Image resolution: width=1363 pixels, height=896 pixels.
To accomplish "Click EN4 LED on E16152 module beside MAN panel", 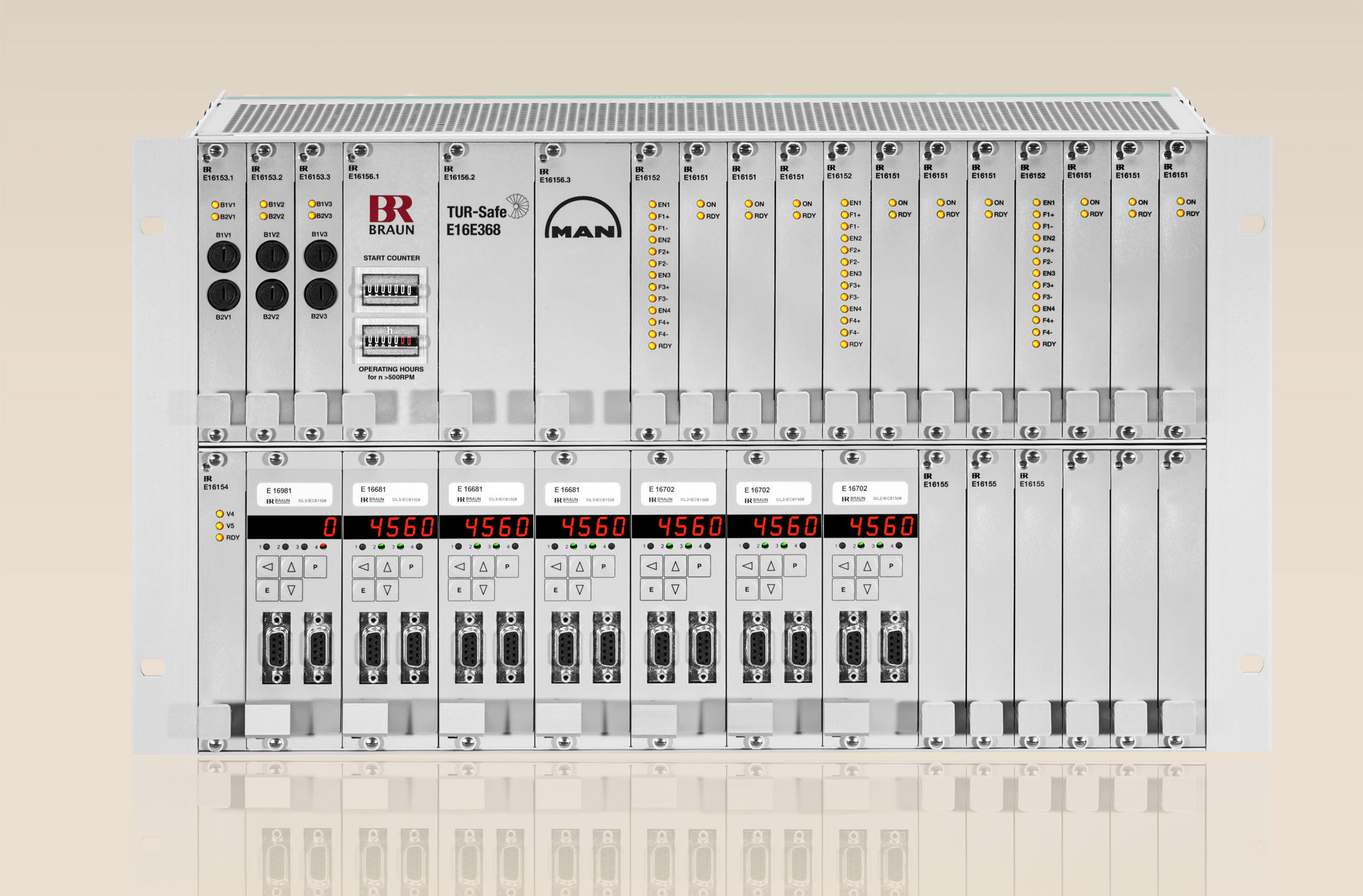I will pyautogui.click(x=652, y=310).
